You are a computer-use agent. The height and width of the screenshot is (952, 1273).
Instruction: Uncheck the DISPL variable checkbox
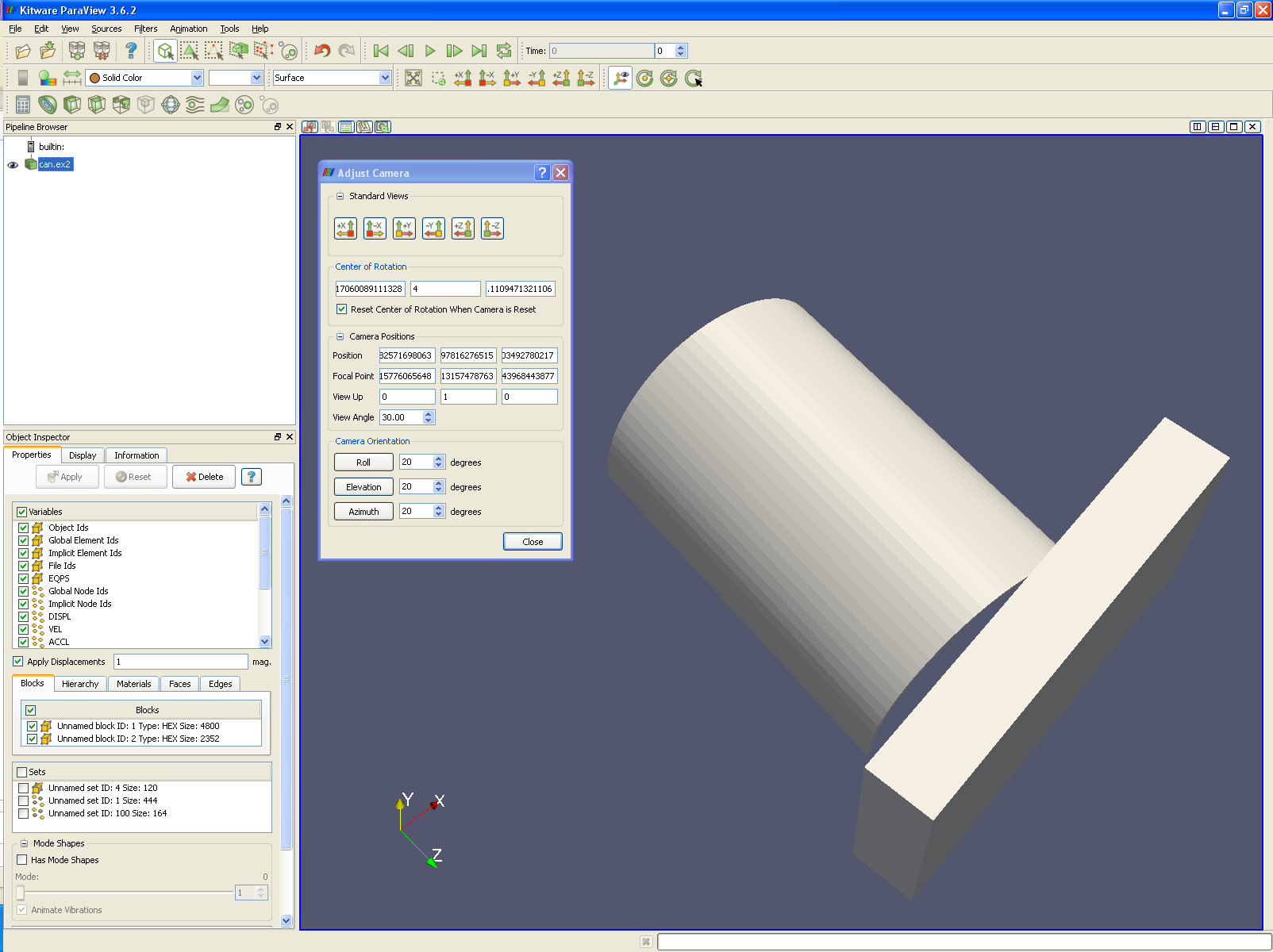point(23,616)
